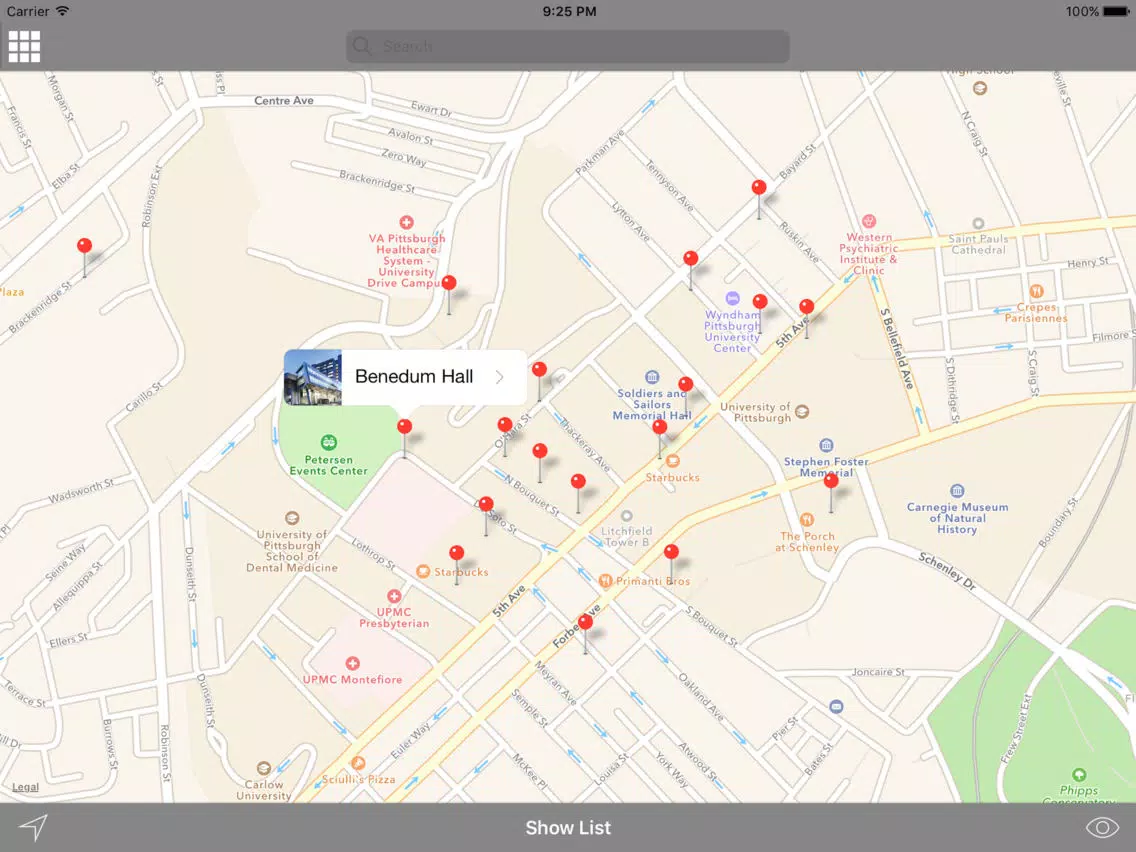Image resolution: width=1136 pixels, height=852 pixels.
Task: Tap the UPMC Presbyterian hospital icon
Action: coord(393,596)
